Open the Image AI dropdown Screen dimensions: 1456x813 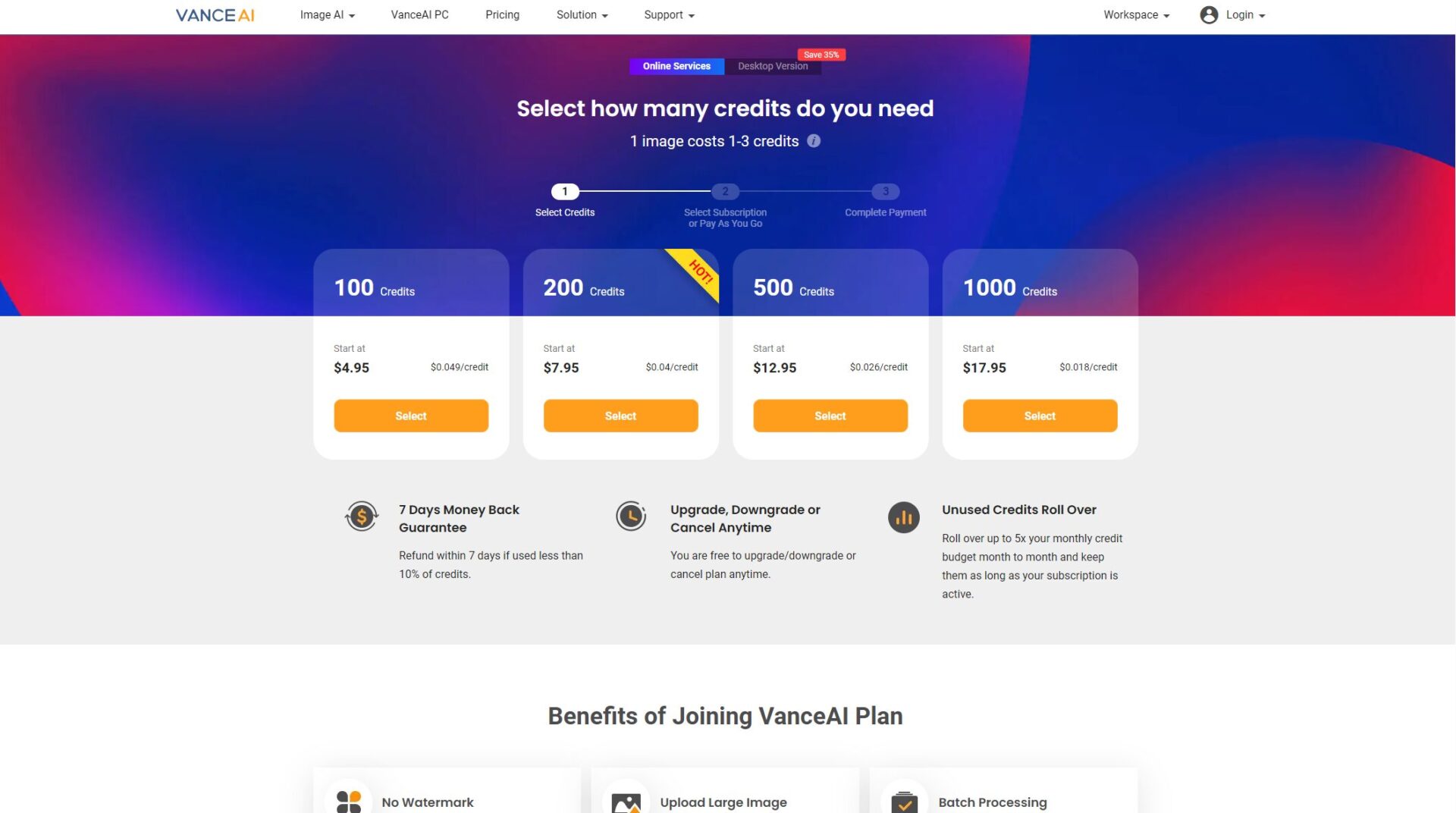click(326, 14)
